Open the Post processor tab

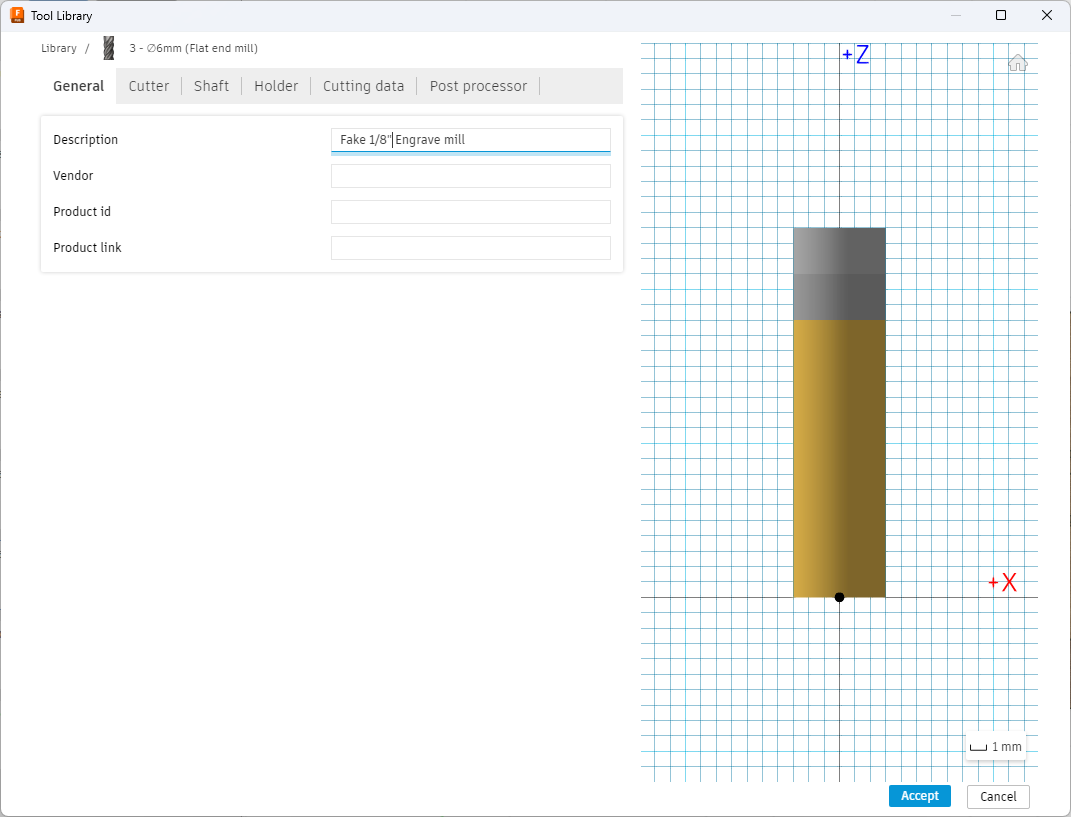coord(478,86)
